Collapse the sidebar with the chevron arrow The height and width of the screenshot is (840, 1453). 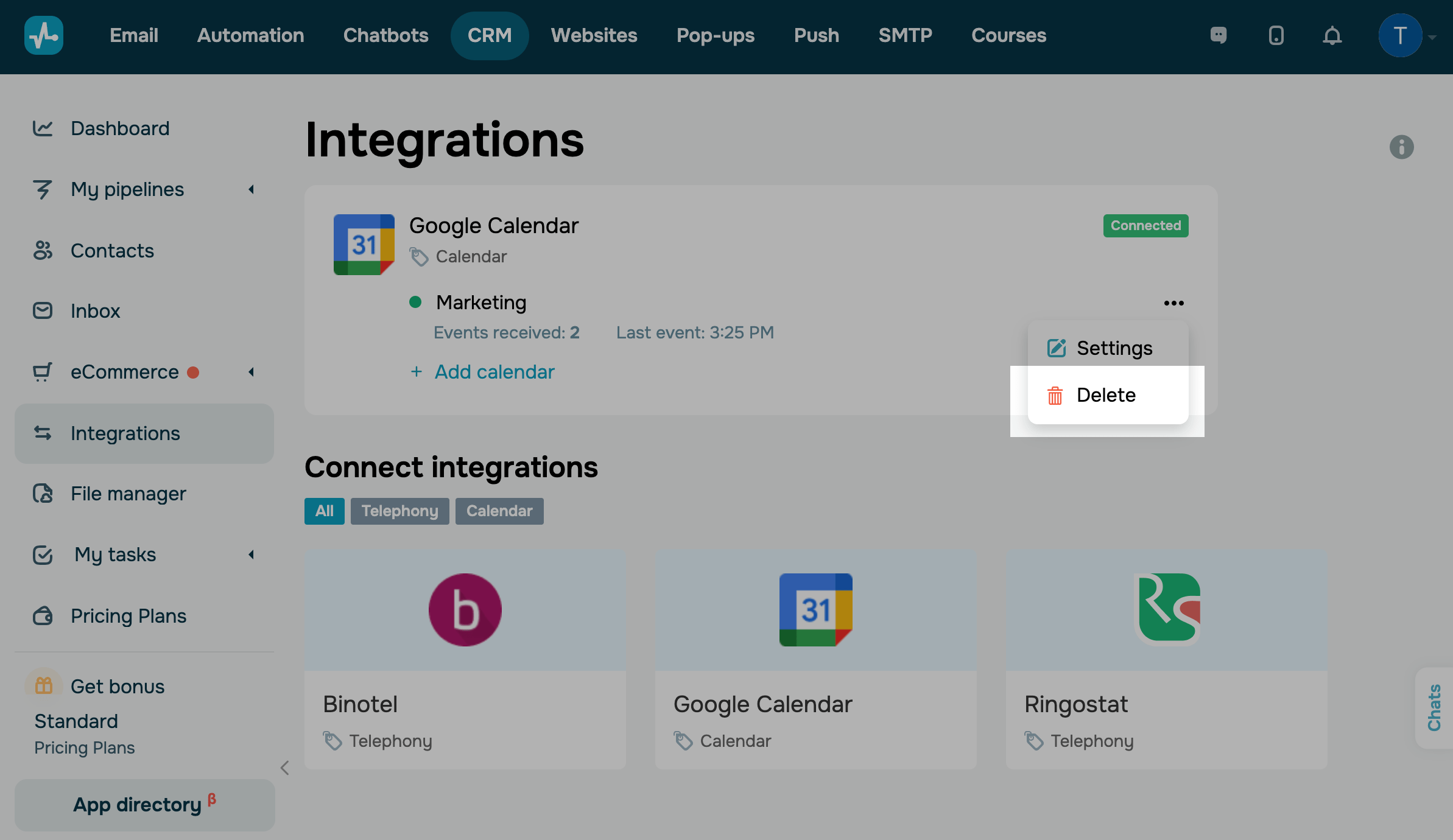(284, 768)
